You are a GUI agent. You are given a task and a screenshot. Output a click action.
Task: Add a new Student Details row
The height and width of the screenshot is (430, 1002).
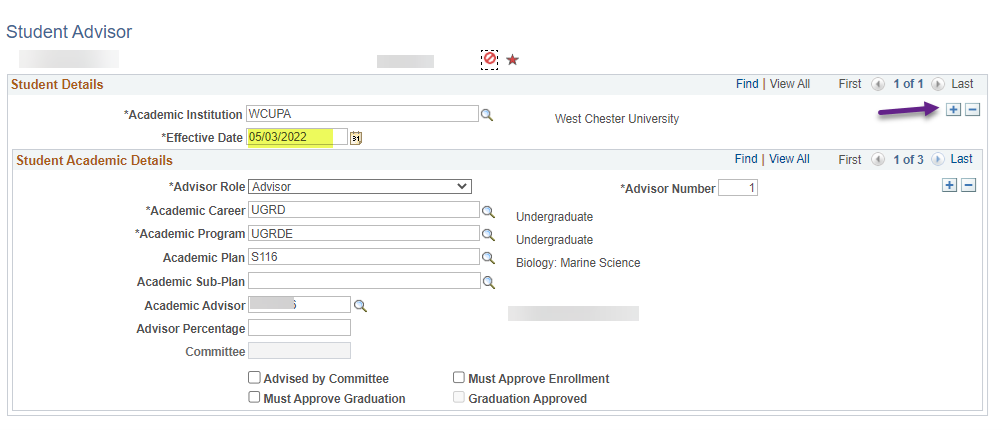click(x=952, y=109)
